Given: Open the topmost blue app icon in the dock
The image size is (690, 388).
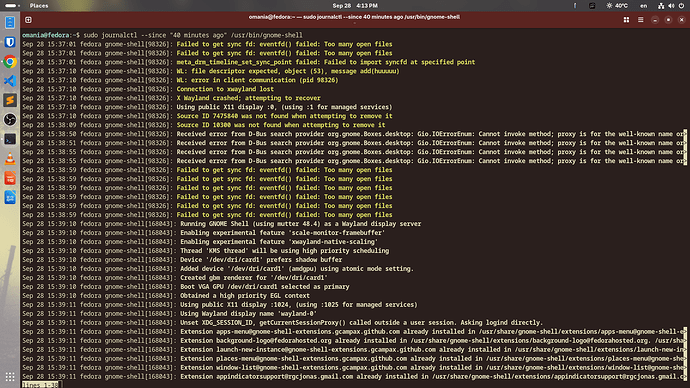Looking at the screenshot, I should pos(10,22).
